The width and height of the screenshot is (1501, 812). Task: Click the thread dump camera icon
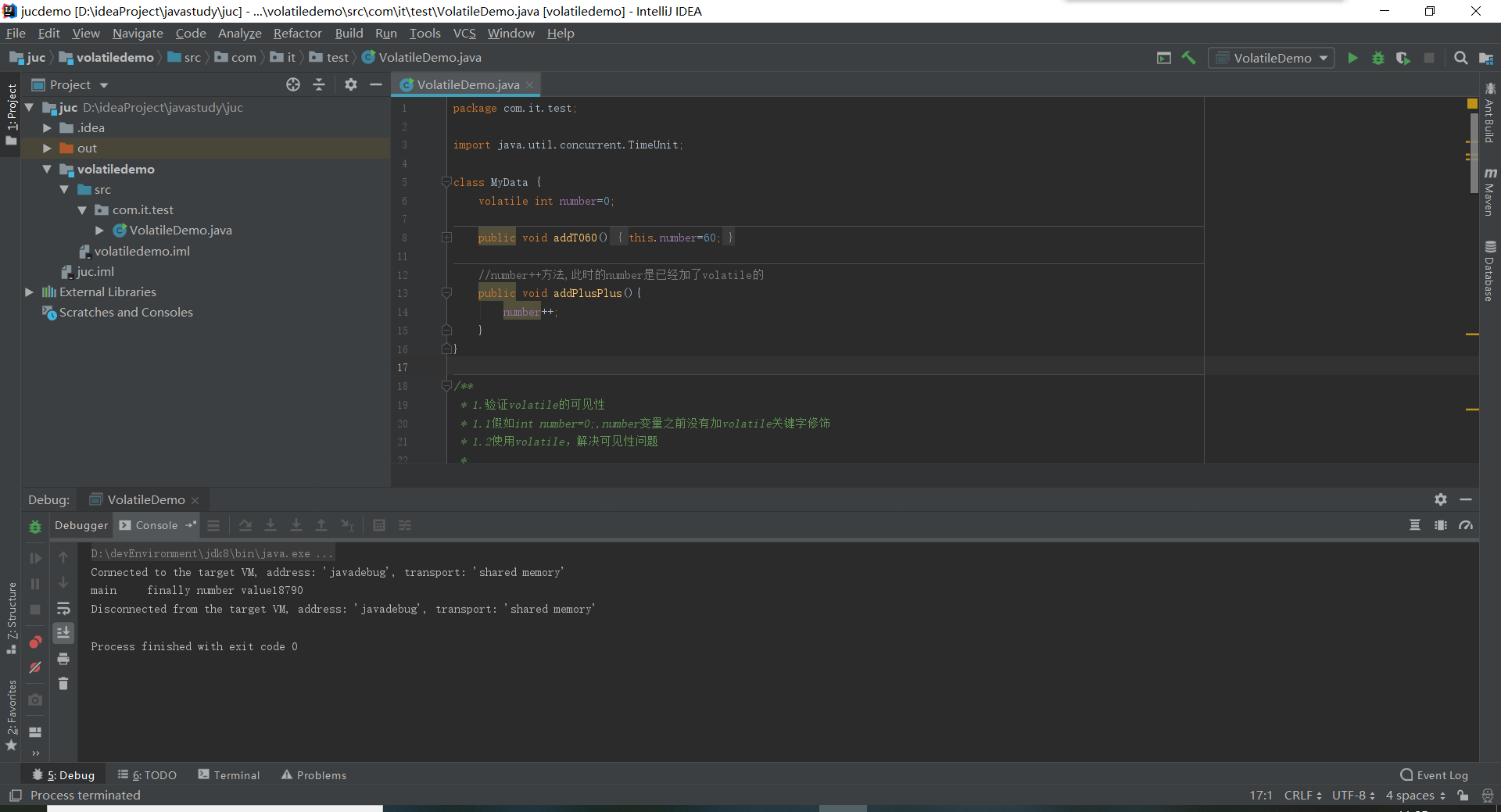[x=35, y=699]
